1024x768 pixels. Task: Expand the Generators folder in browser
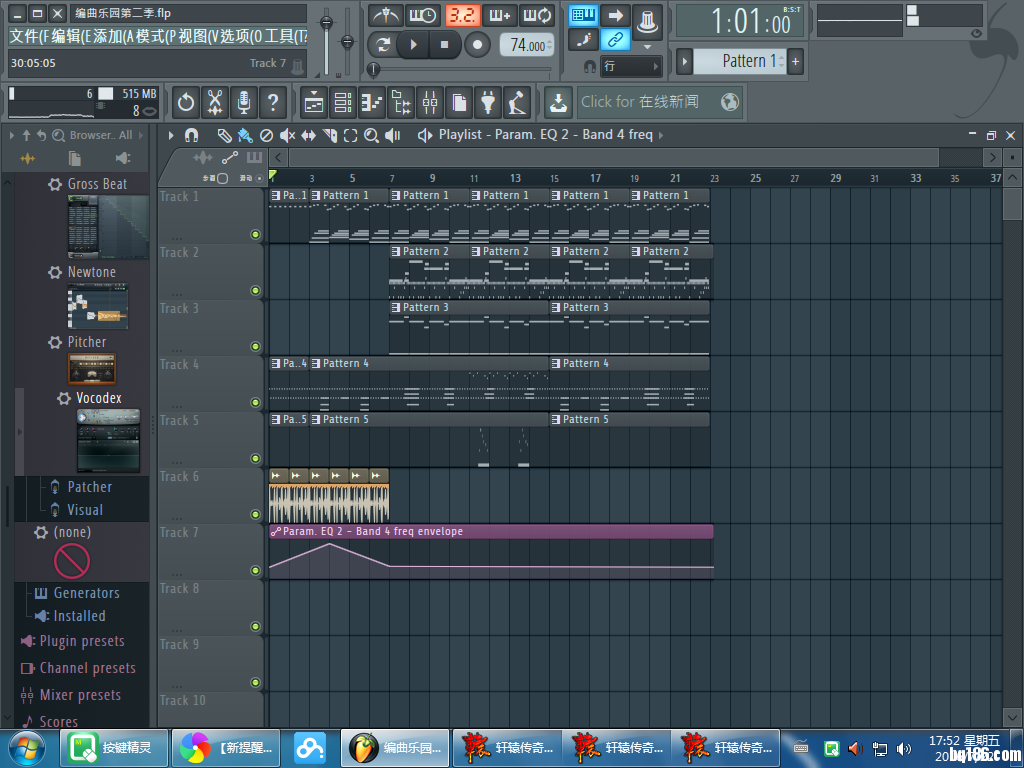(85, 593)
